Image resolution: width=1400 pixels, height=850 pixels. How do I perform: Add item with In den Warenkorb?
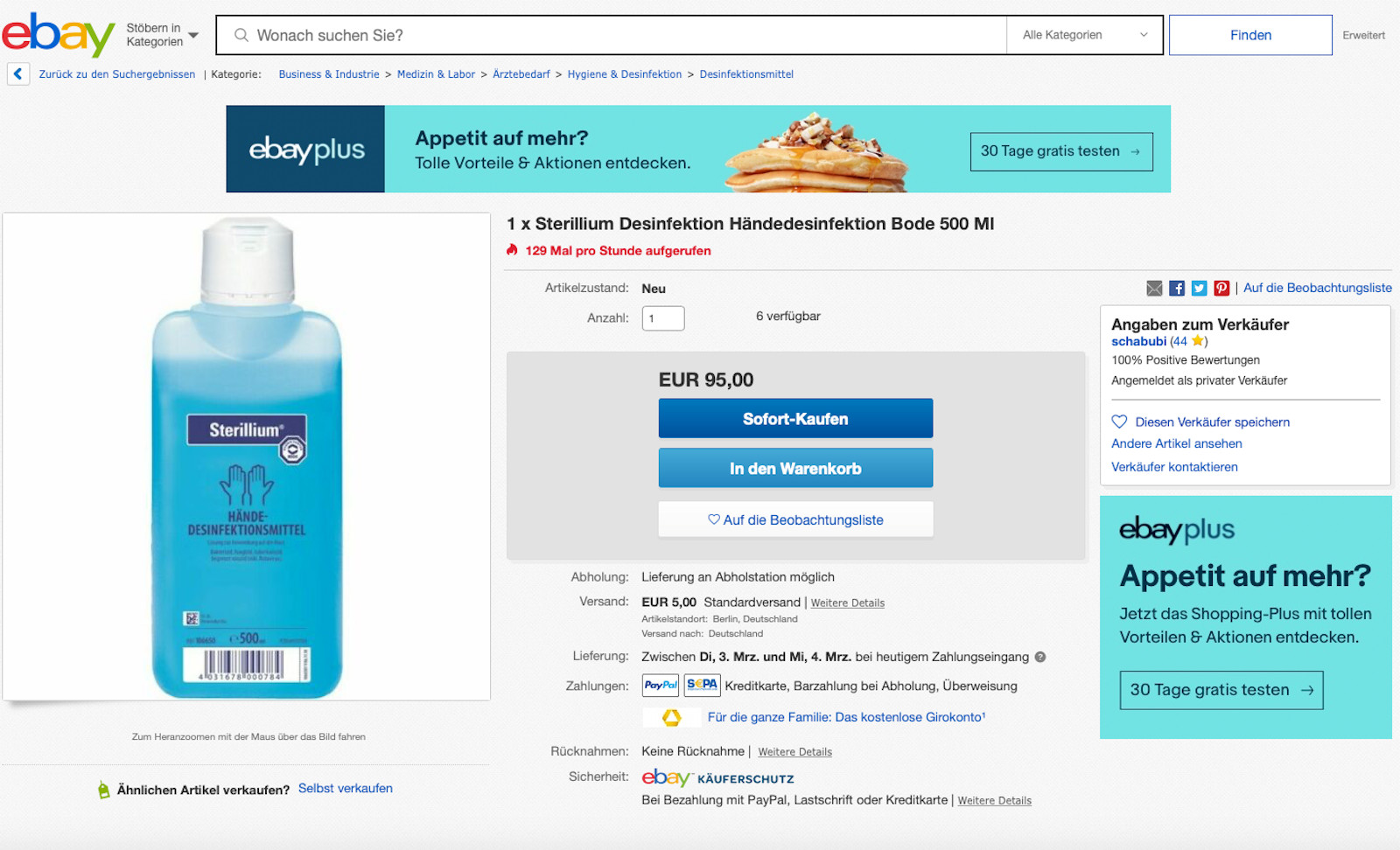pos(795,469)
